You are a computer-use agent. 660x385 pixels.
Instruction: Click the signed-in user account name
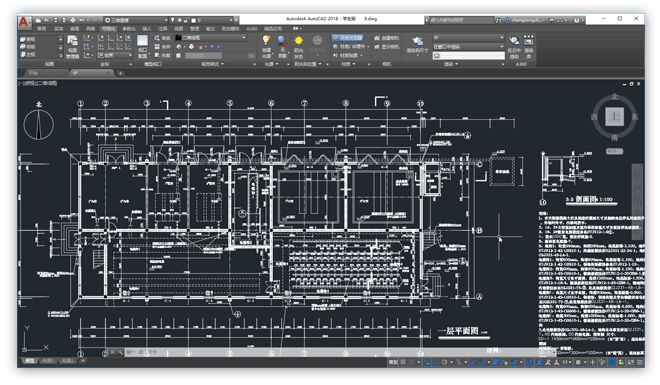527,20
